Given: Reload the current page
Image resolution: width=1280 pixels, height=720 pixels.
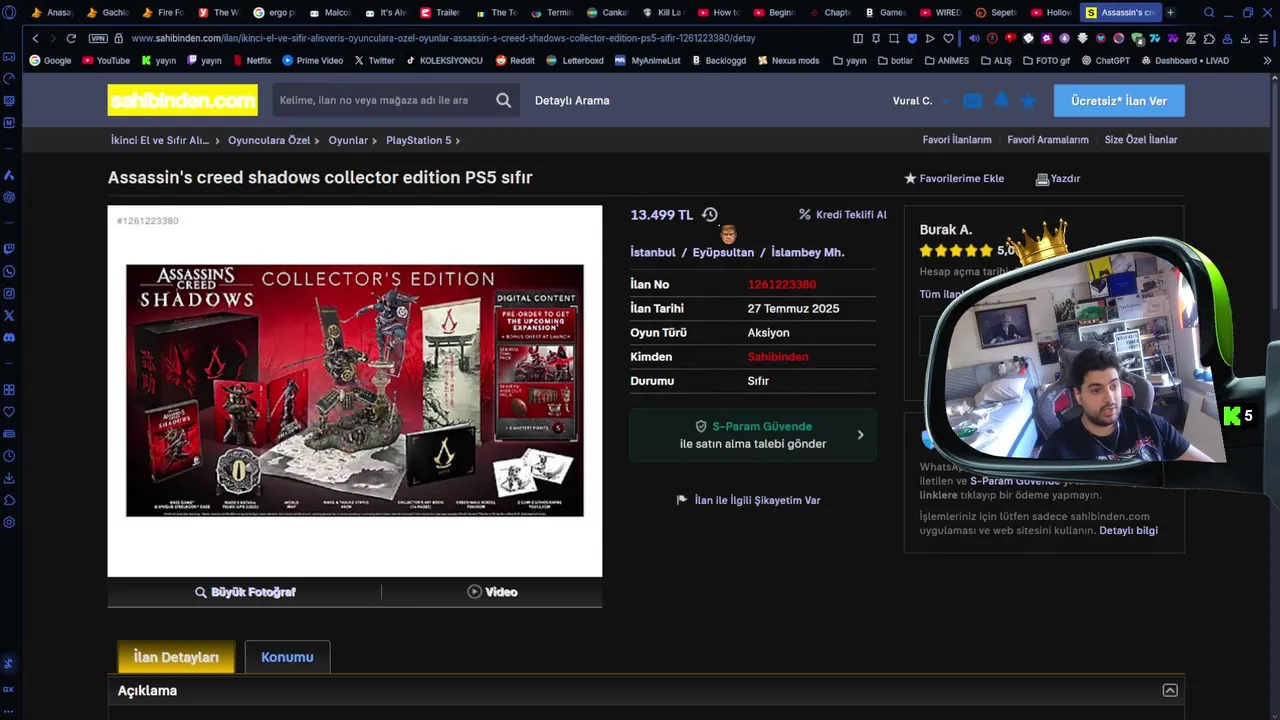Looking at the screenshot, I should tap(71, 38).
